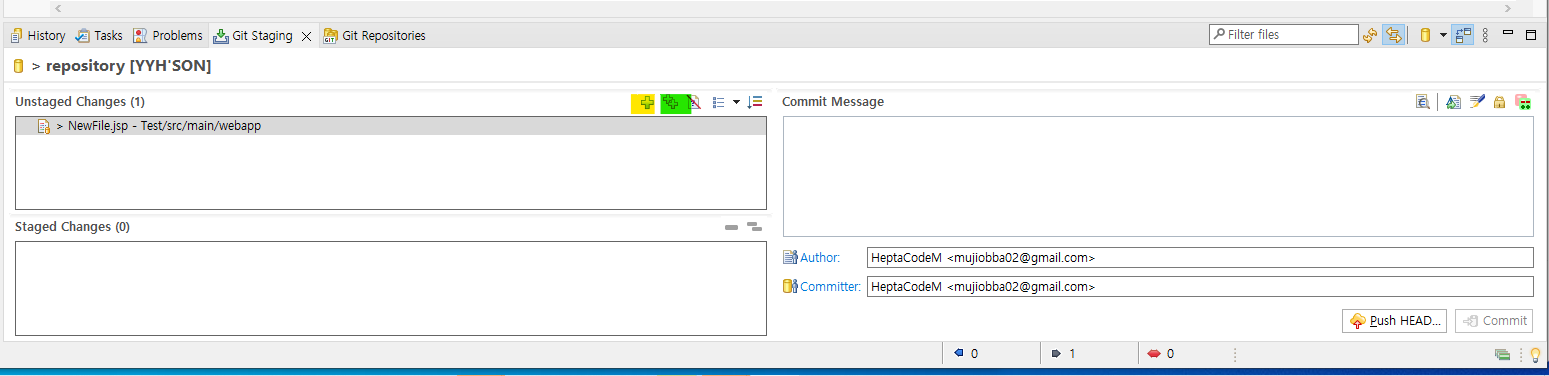Toggle the Sign commit lock icon
Screen dimensions: 1549x376
[x=1499, y=102]
